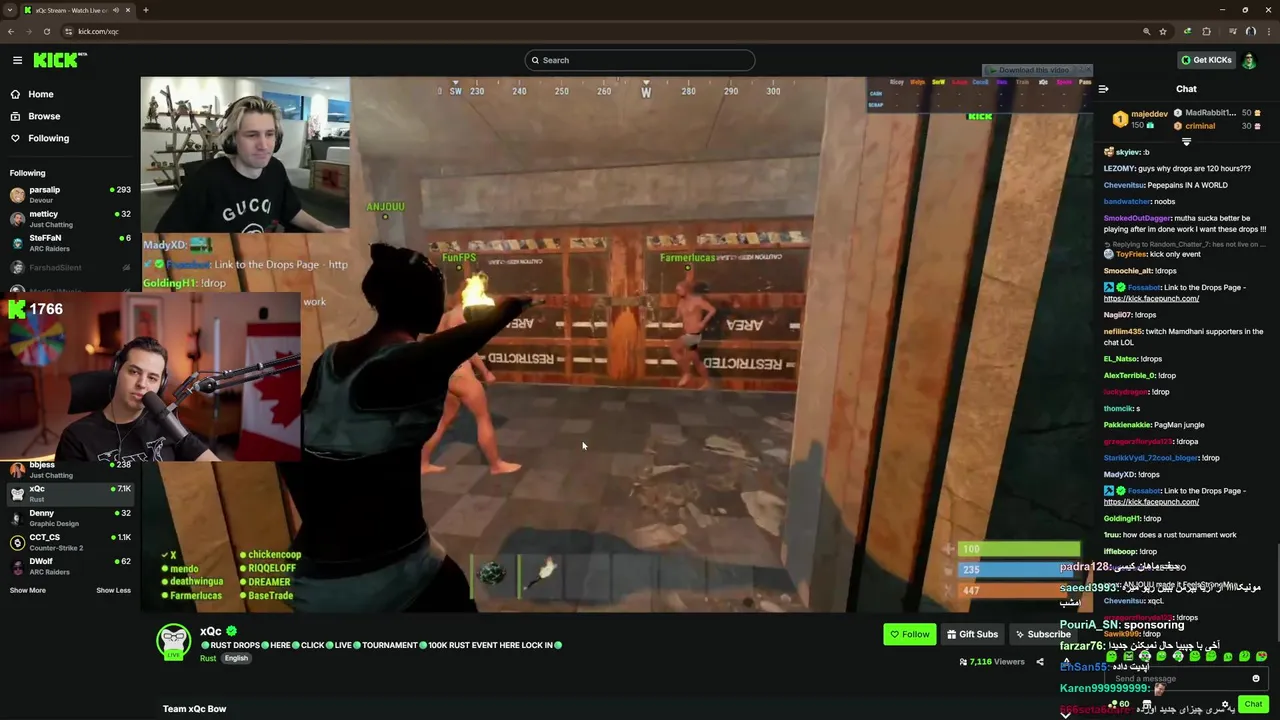The image size is (1280, 720).
Task: Open the Denny recommended channel
Action: 70,517
